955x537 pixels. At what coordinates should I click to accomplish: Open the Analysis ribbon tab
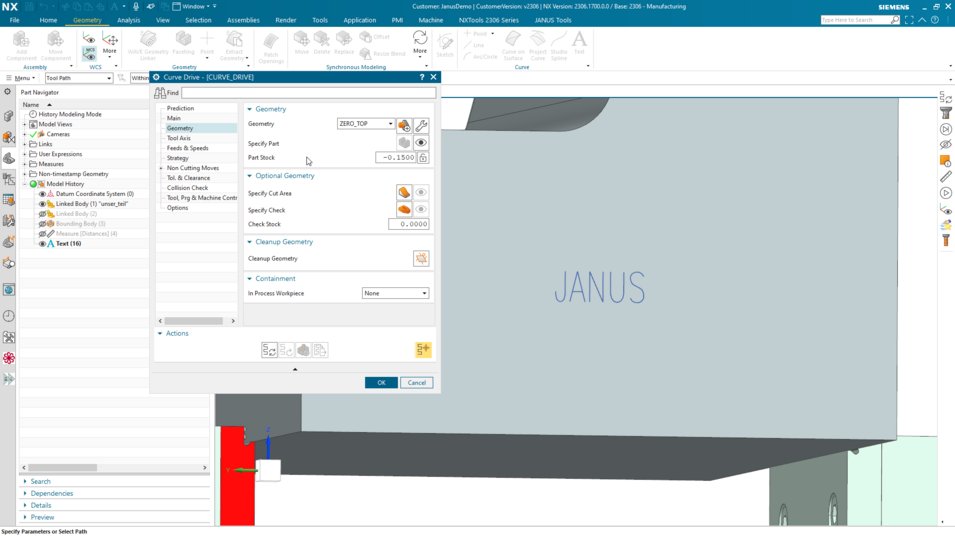(x=129, y=20)
